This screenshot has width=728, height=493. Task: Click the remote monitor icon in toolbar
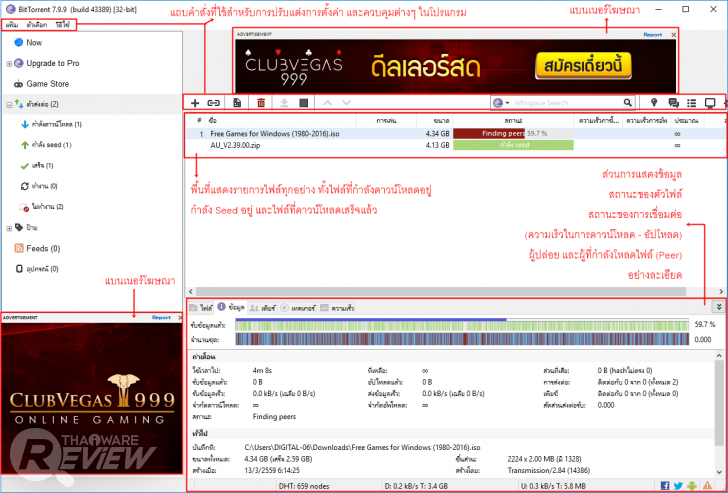pos(710,103)
